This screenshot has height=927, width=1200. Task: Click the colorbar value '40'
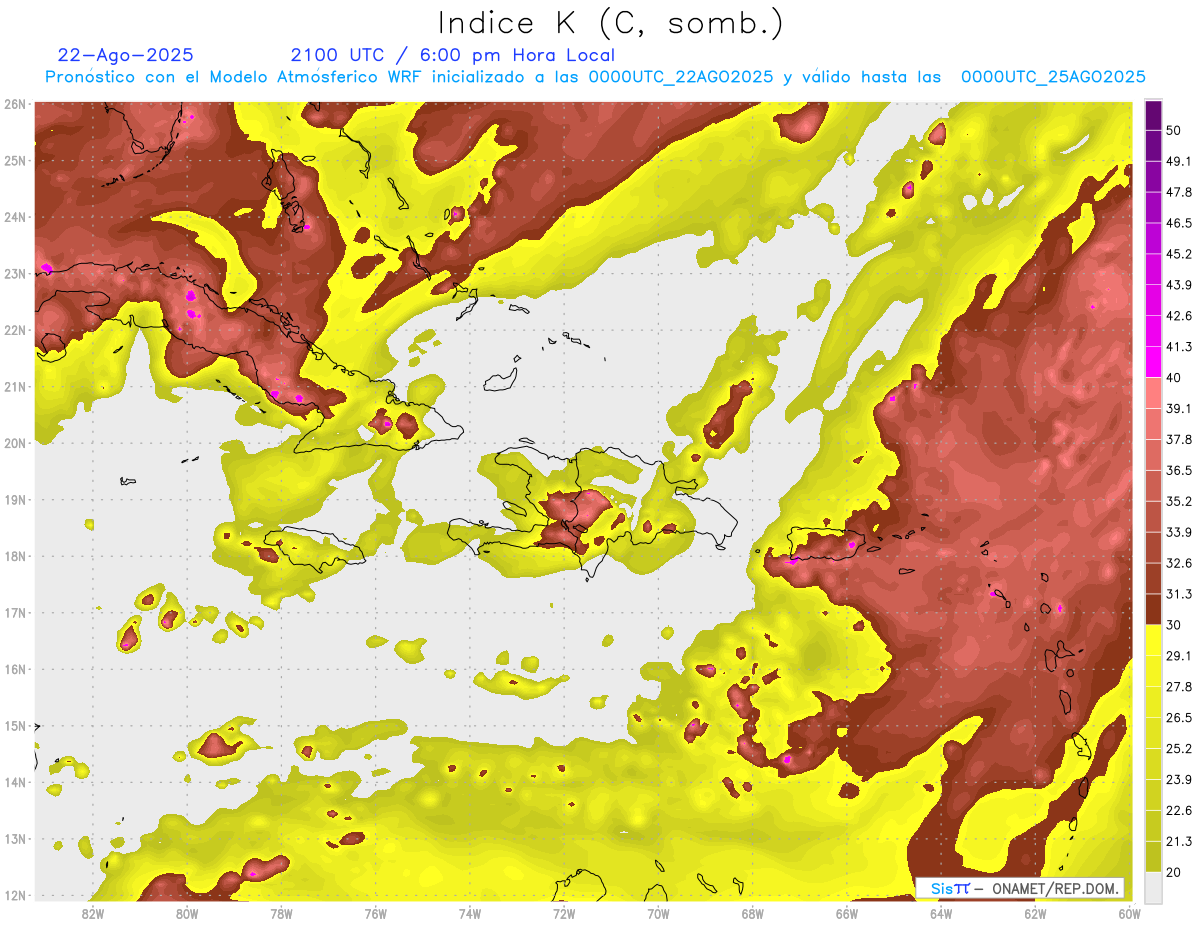click(1174, 378)
